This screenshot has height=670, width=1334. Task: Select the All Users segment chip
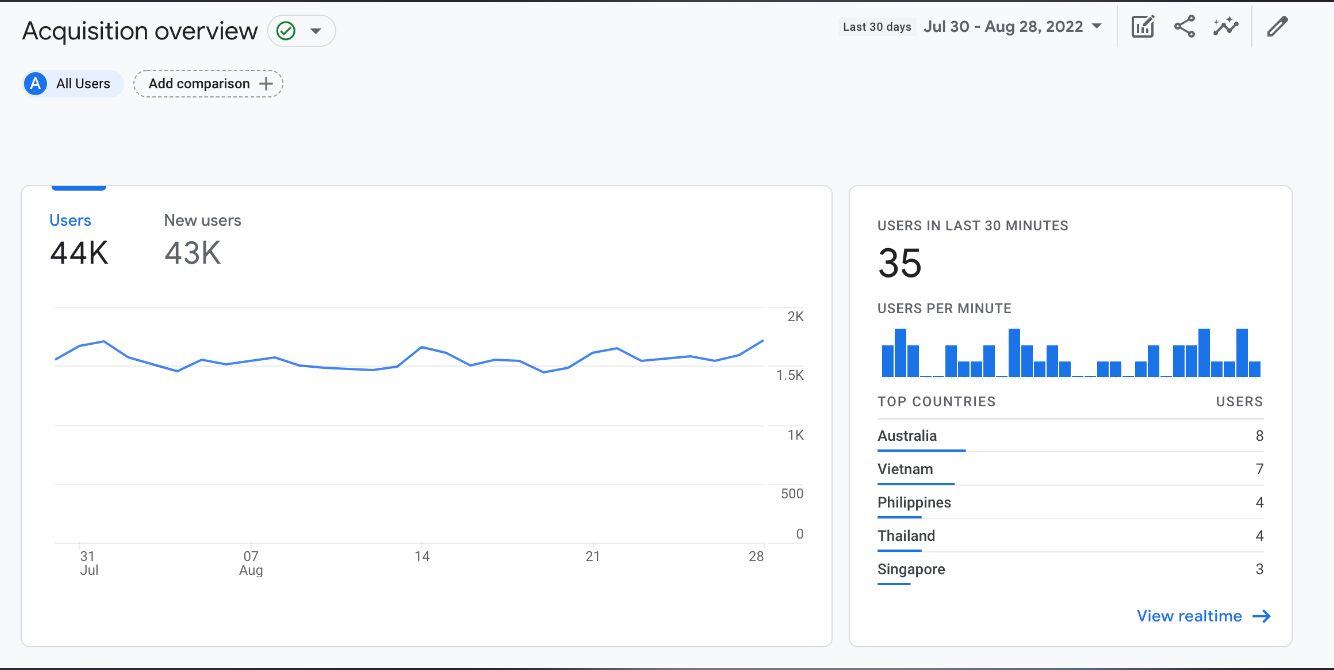[73, 84]
